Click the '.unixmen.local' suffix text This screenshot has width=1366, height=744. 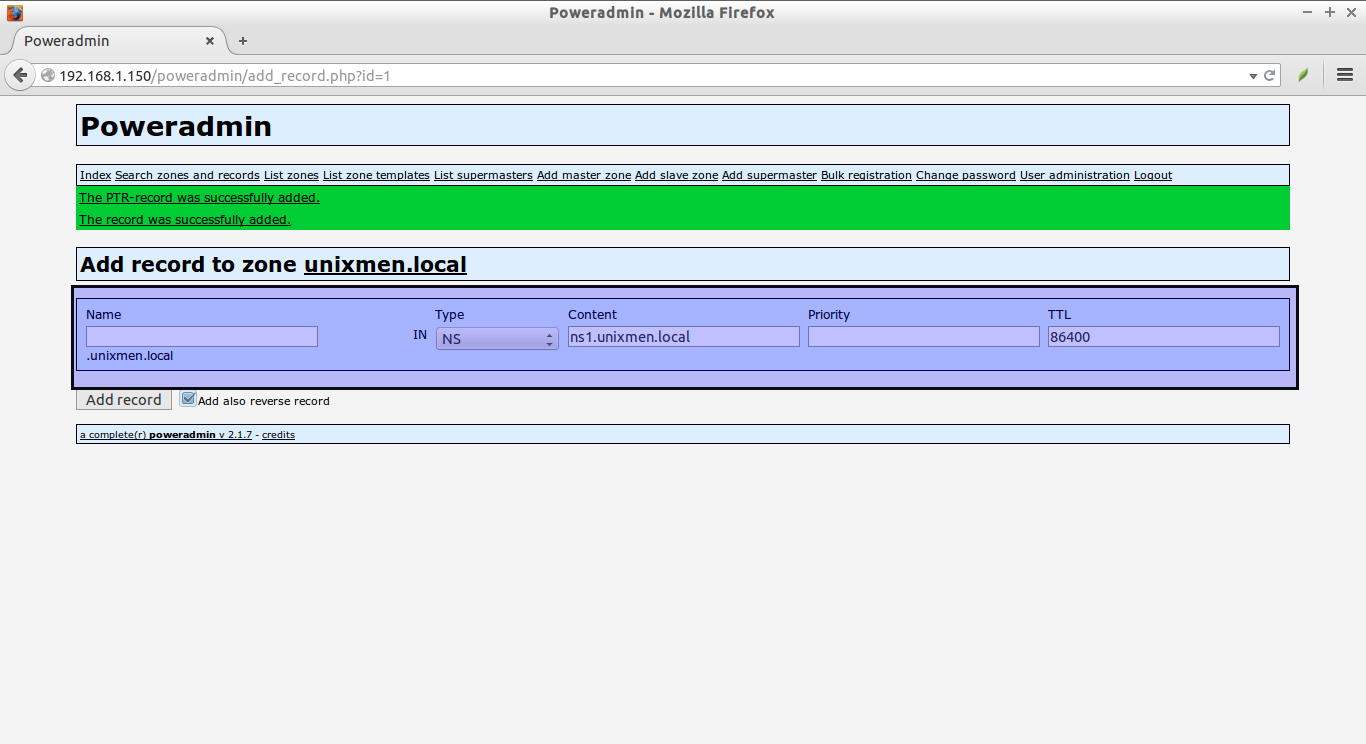tap(129, 356)
